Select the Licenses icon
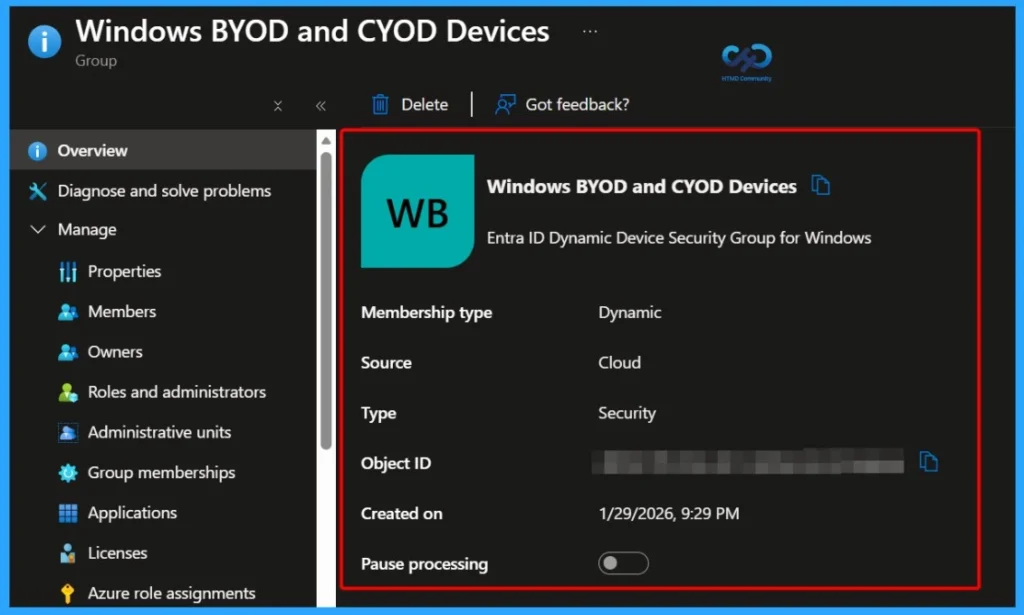The height and width of the screenshot is (615, 1024). click(66, 552)
